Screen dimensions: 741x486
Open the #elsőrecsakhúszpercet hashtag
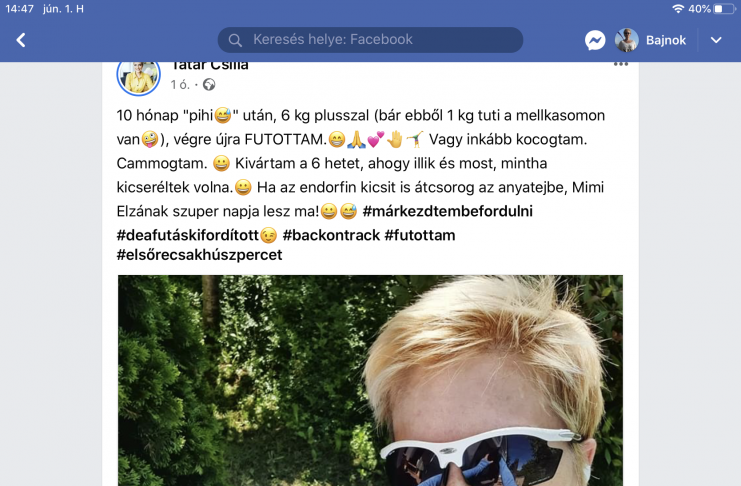pos(199,255)
